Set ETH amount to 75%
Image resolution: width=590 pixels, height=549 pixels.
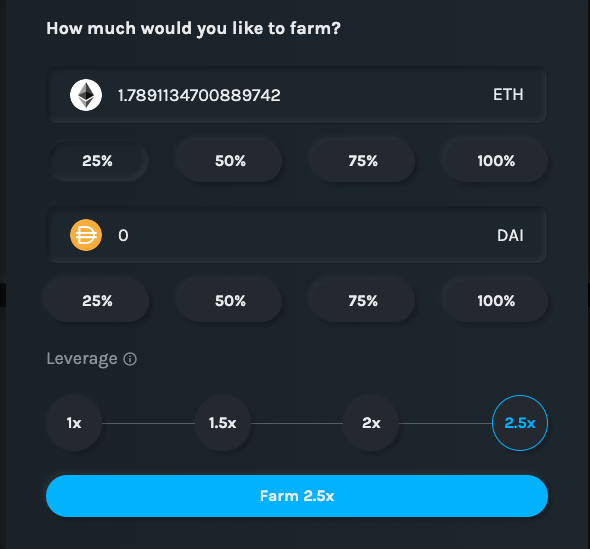coord(363,161)
